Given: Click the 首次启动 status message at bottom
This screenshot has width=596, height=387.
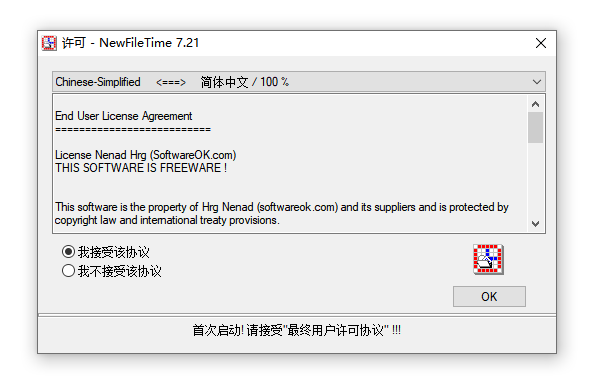Looking at the screenshot, I should pos(296,330).
